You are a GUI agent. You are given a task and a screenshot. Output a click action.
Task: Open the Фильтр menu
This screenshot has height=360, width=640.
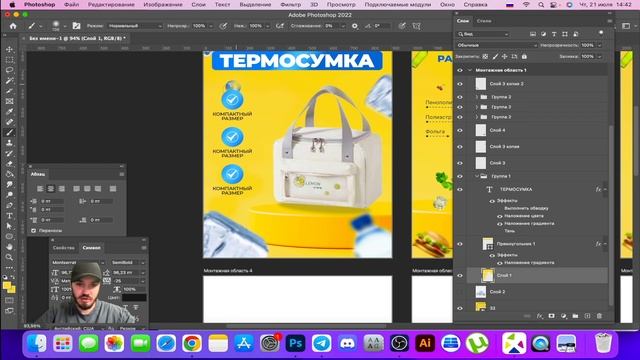[291, 4]
